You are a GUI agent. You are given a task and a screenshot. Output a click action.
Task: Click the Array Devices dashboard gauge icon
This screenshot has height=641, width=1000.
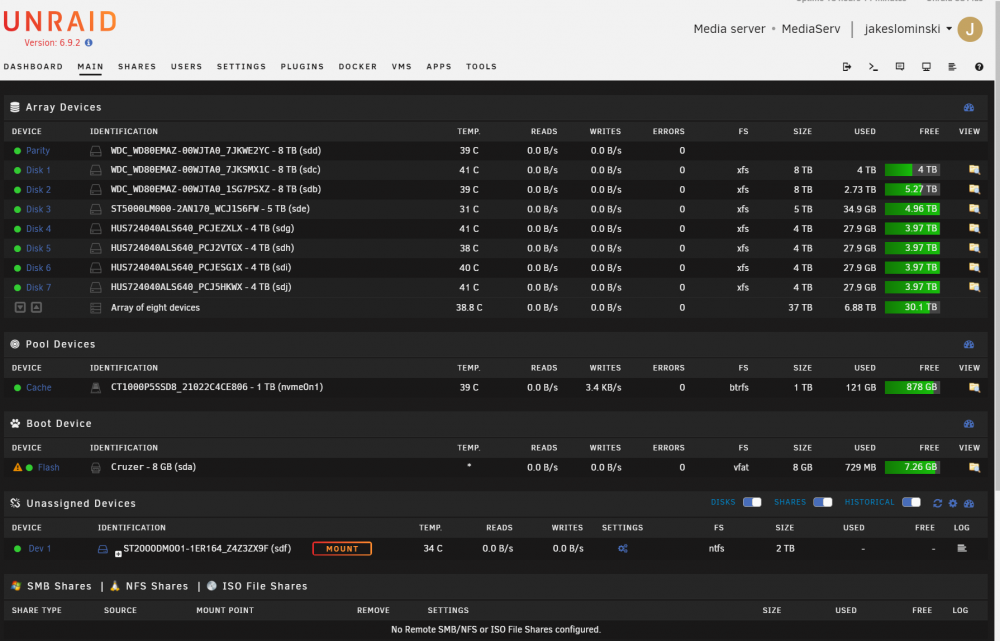point(969,107)
